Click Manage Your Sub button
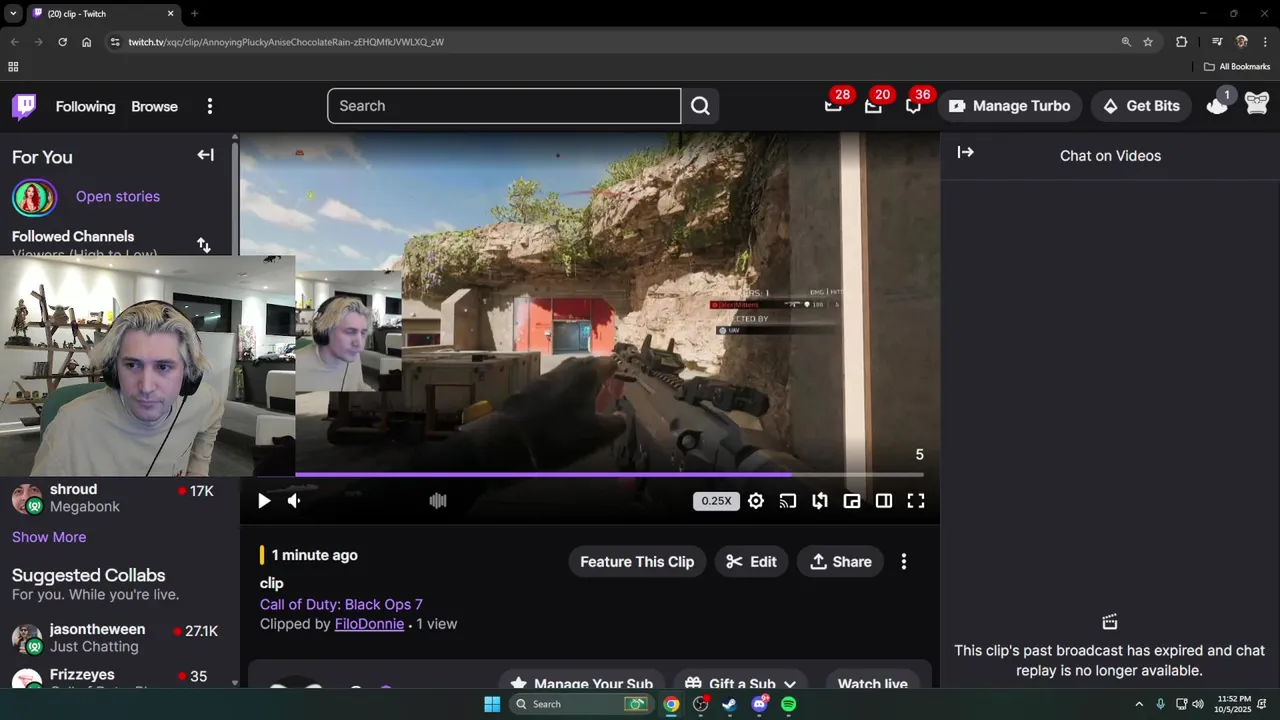Screen dimensions: 1280x720 point(582,684)
